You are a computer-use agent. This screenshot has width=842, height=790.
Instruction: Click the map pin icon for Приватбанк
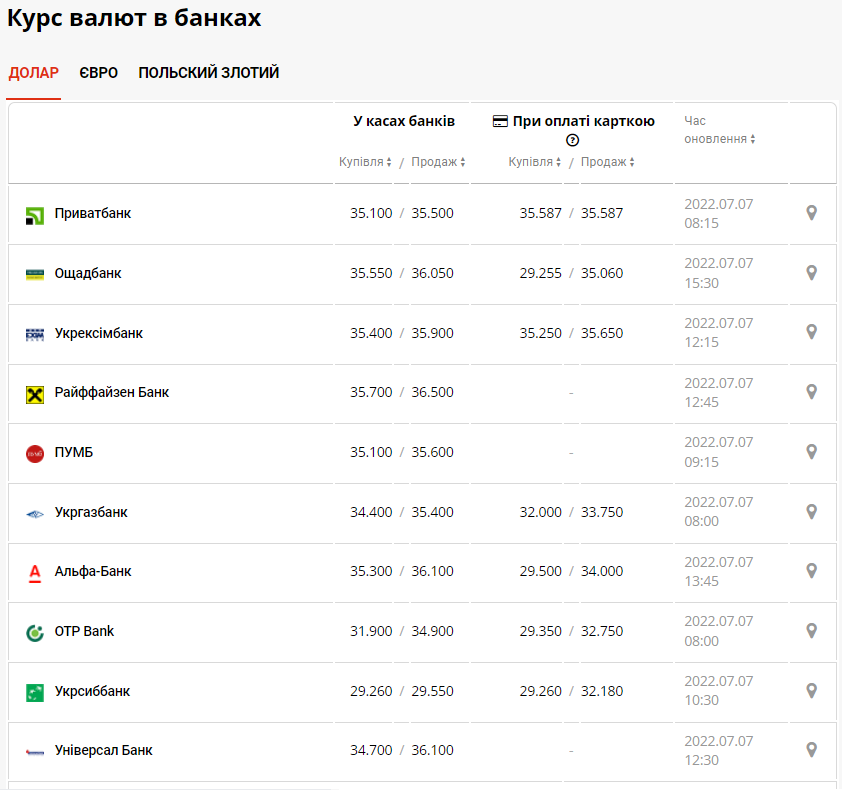click(x=812, y=213)
